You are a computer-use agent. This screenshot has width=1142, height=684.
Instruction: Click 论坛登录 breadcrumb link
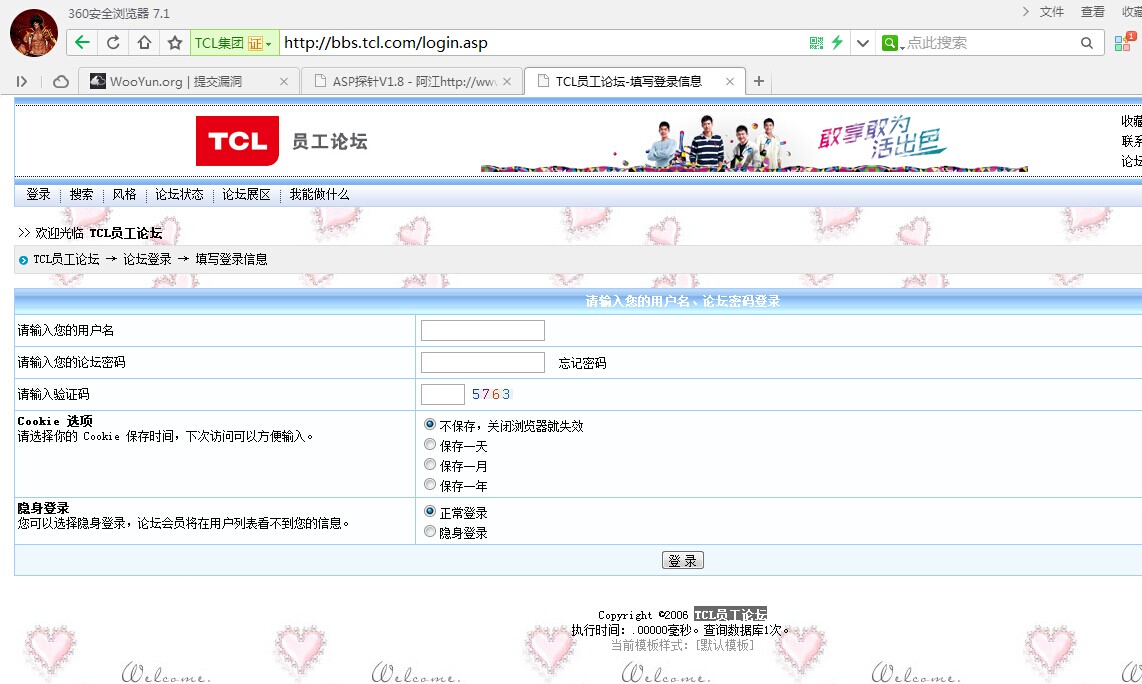pyautogui.click(x=147, y=259)
